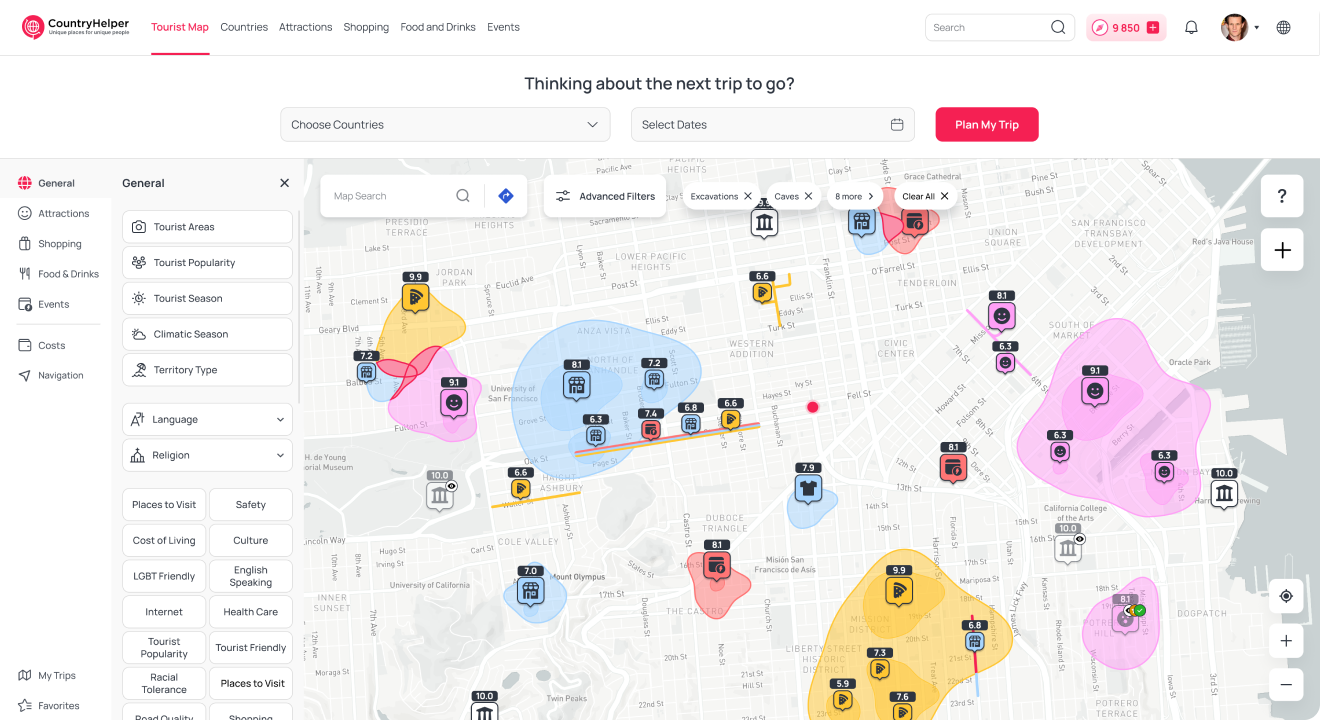Open the Choose Countries dropdown
The image size is (1320, 720).
[x=445, y=125]
